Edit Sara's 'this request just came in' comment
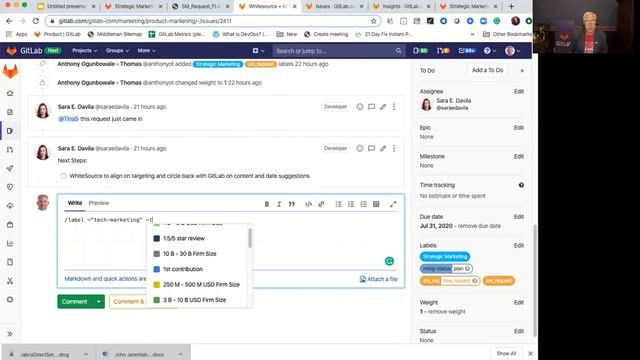Screen dimensions: 640x360 [x=383, y=107]
